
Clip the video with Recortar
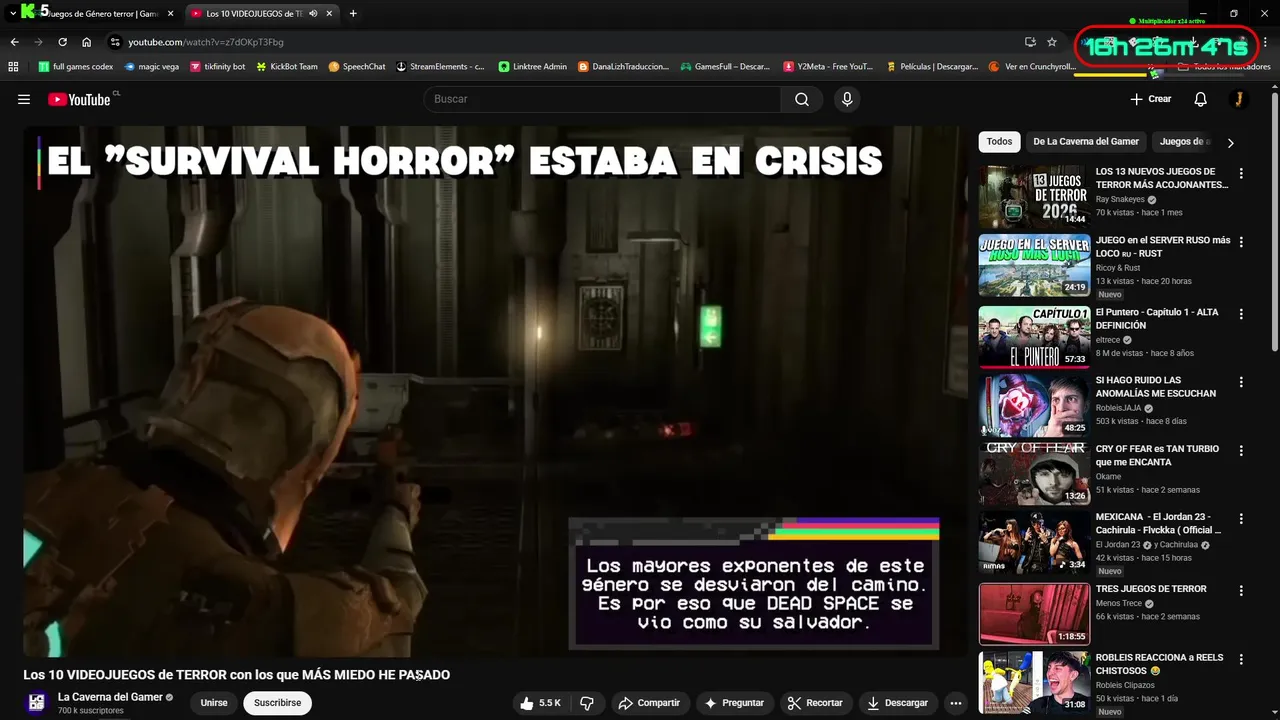814,703
